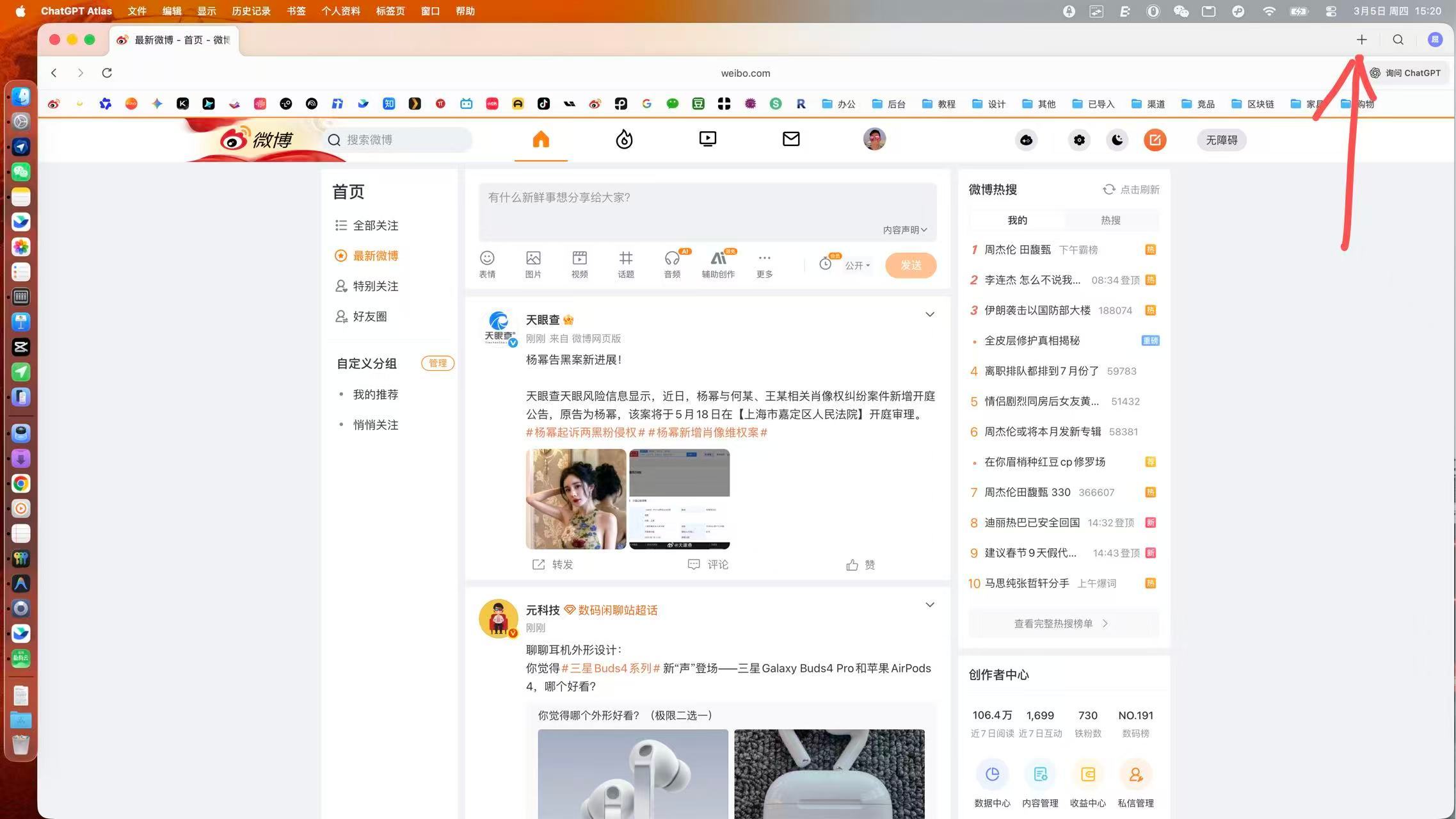
Task: Expand the 内容声明 dropdown
Action: tap(905, 230)
